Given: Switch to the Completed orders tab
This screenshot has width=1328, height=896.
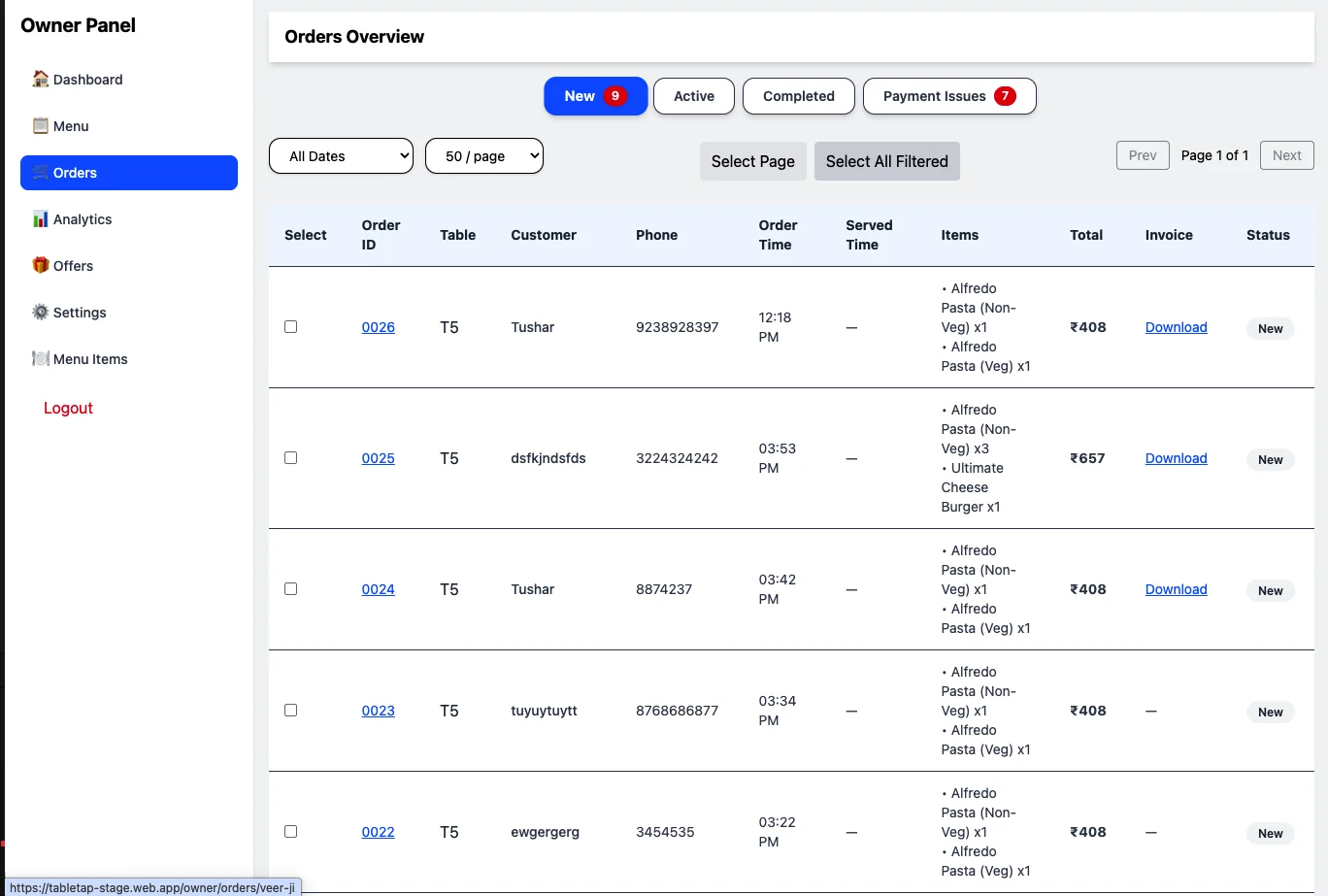Looking at the screenshot, I should [798, 95].
